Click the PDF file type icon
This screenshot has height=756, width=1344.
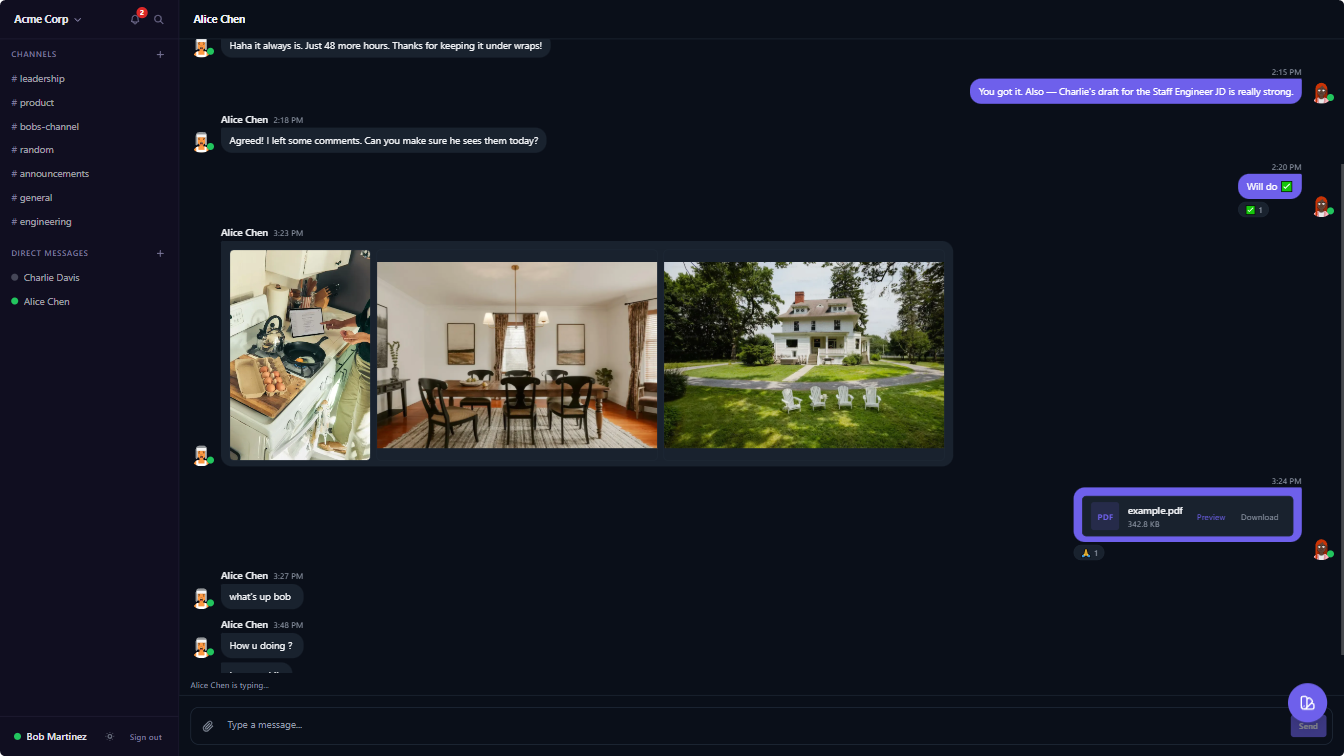click(1104, 516)
